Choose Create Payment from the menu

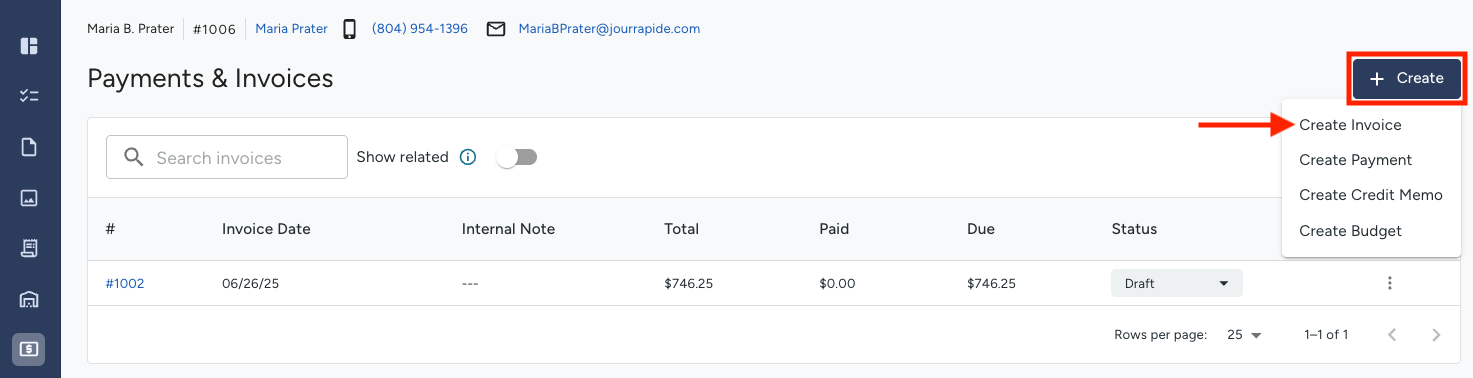coord(1355,160)
